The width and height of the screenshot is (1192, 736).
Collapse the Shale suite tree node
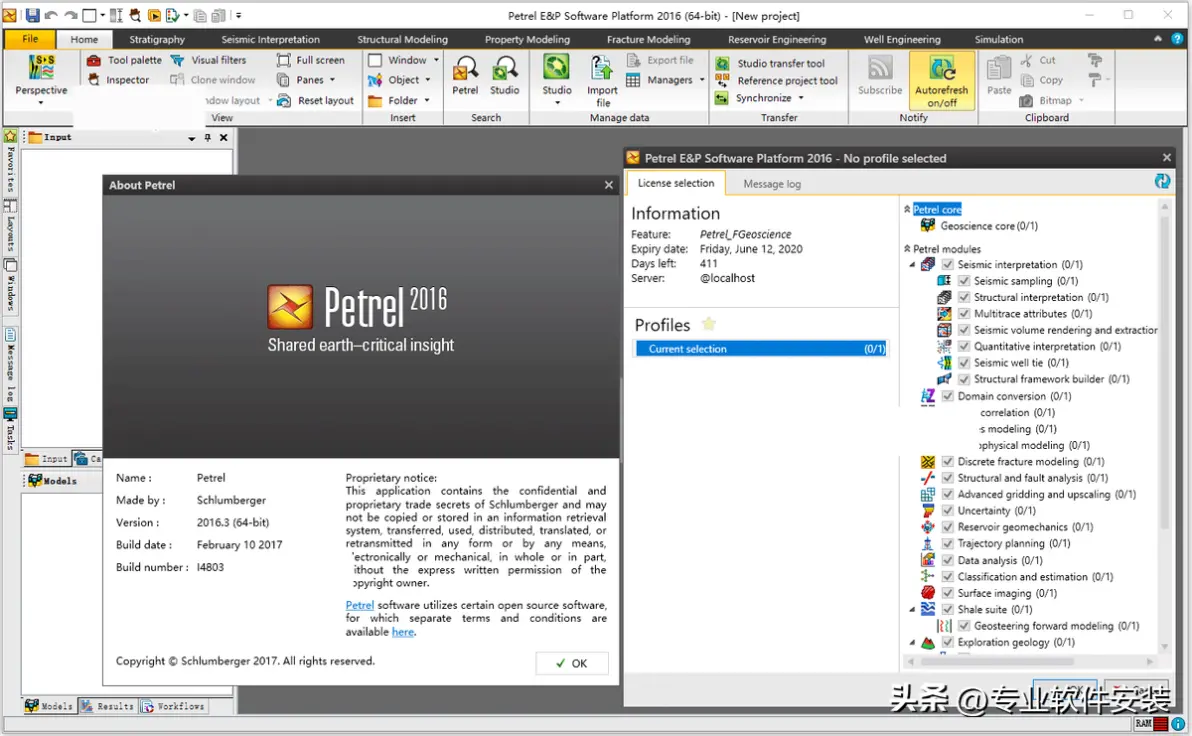[x=912, y=610]
